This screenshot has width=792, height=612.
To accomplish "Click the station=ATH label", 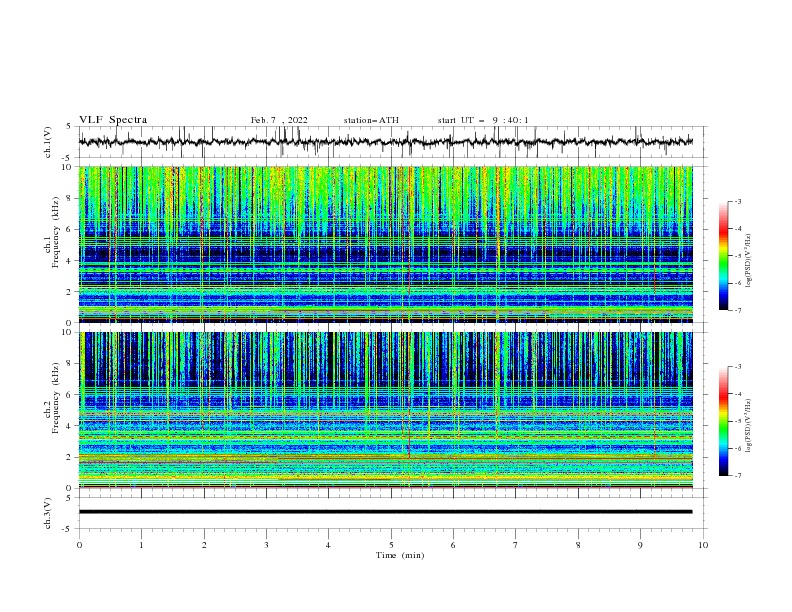I will tap(371, 120).
